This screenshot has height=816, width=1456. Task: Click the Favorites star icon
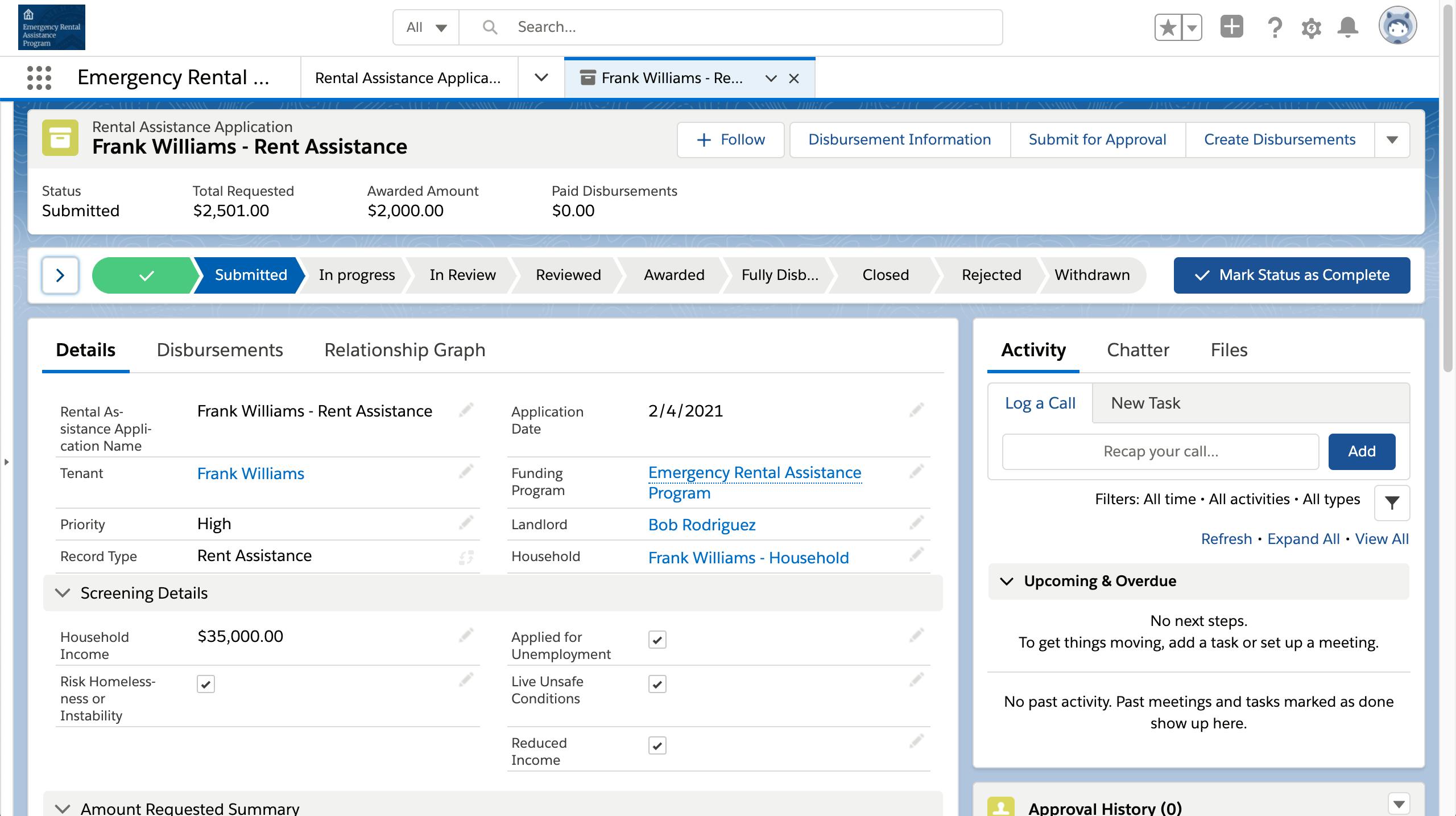tap(1168, 27)
